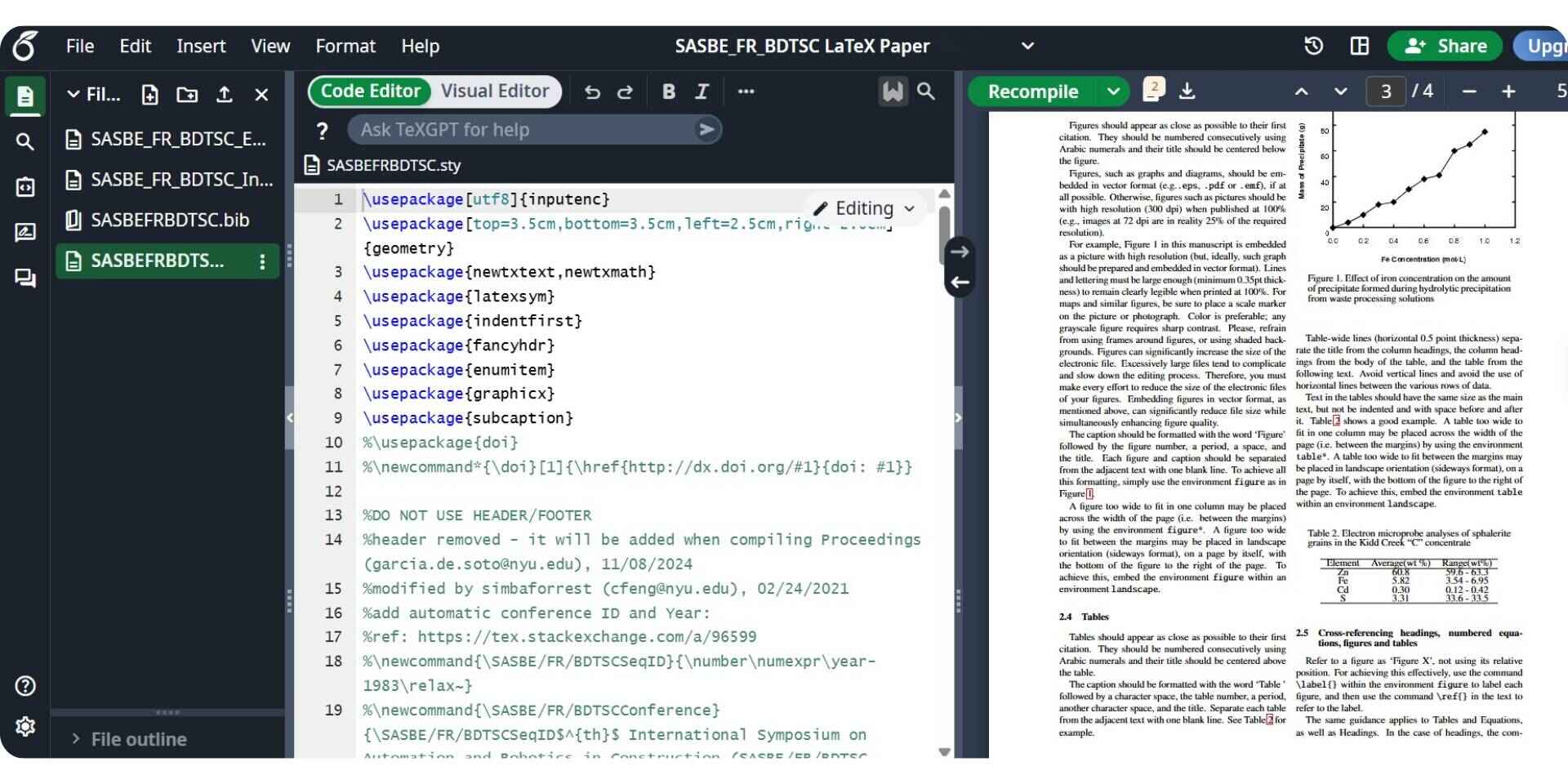The width and height of the screenshot is (1568, 784).
Task: Open the Writefull toolbar icon
Action: (x=892, y=91)
